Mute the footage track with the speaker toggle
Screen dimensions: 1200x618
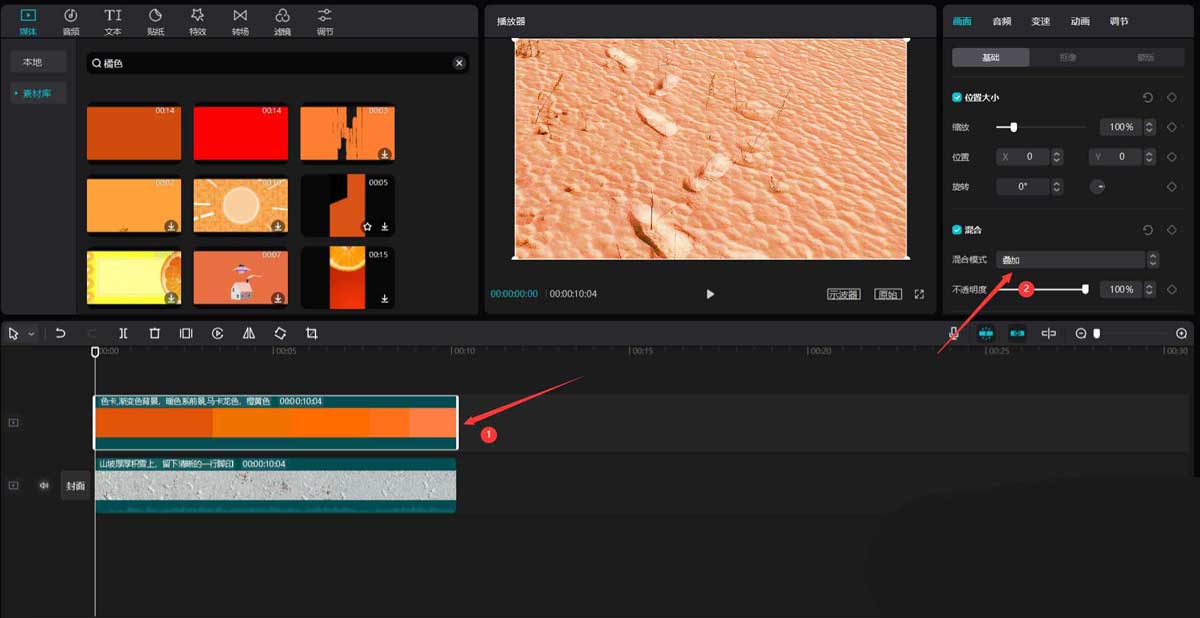[42, 485]
